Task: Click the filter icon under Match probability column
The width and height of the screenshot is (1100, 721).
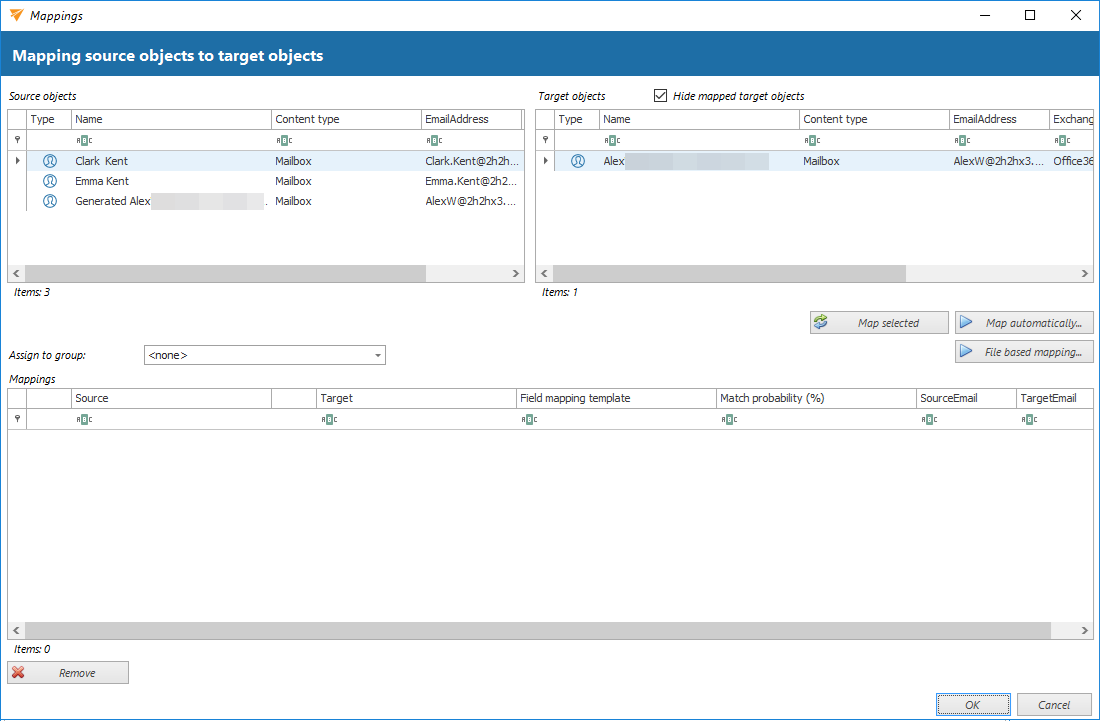Action: click(x=729, y=420)
